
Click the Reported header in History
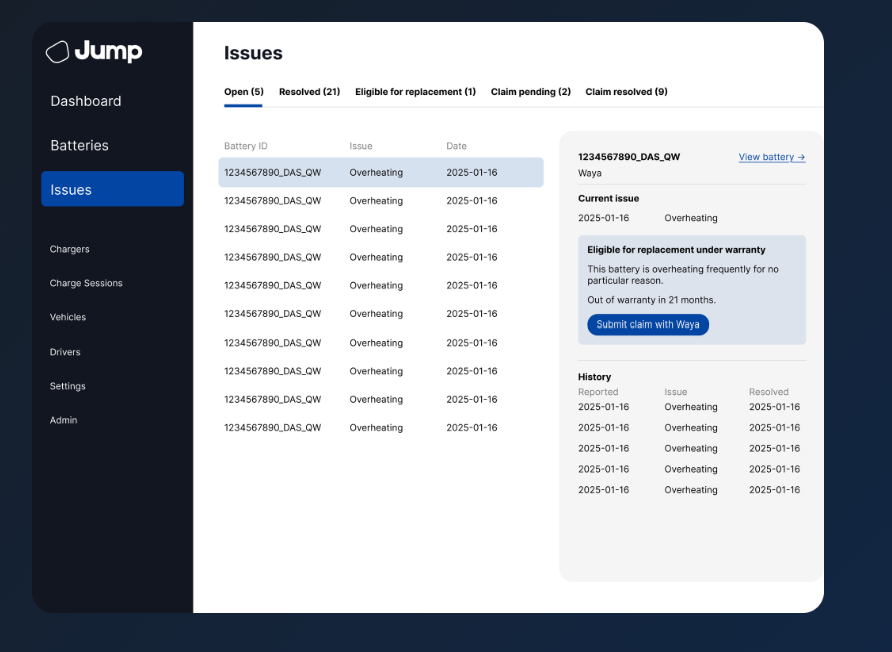pos(598,392)
